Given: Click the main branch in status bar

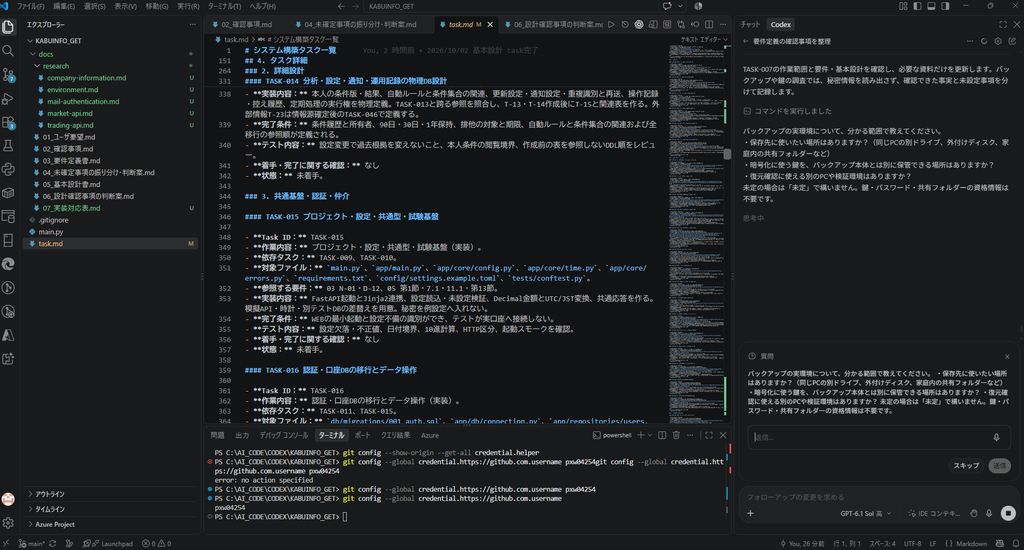Looking at the screenshot, I should [31, 543].
